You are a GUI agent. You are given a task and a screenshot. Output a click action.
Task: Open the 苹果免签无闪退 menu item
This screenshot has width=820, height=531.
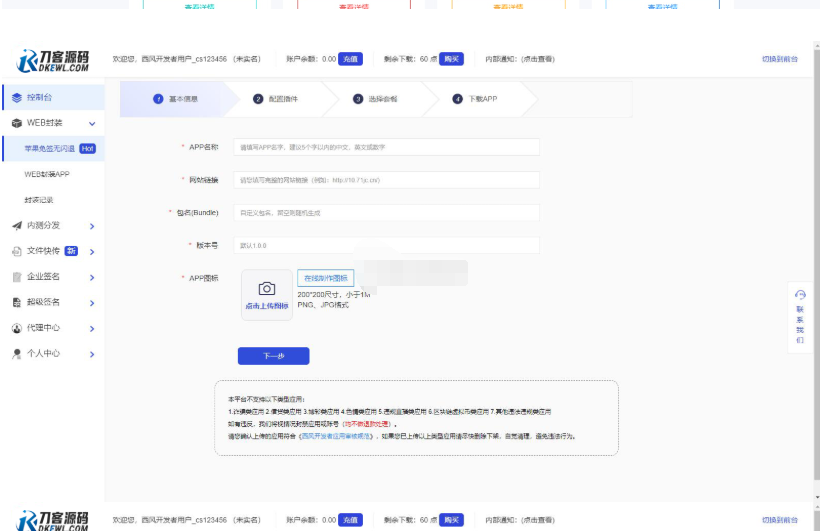click(x=53, y=149)
